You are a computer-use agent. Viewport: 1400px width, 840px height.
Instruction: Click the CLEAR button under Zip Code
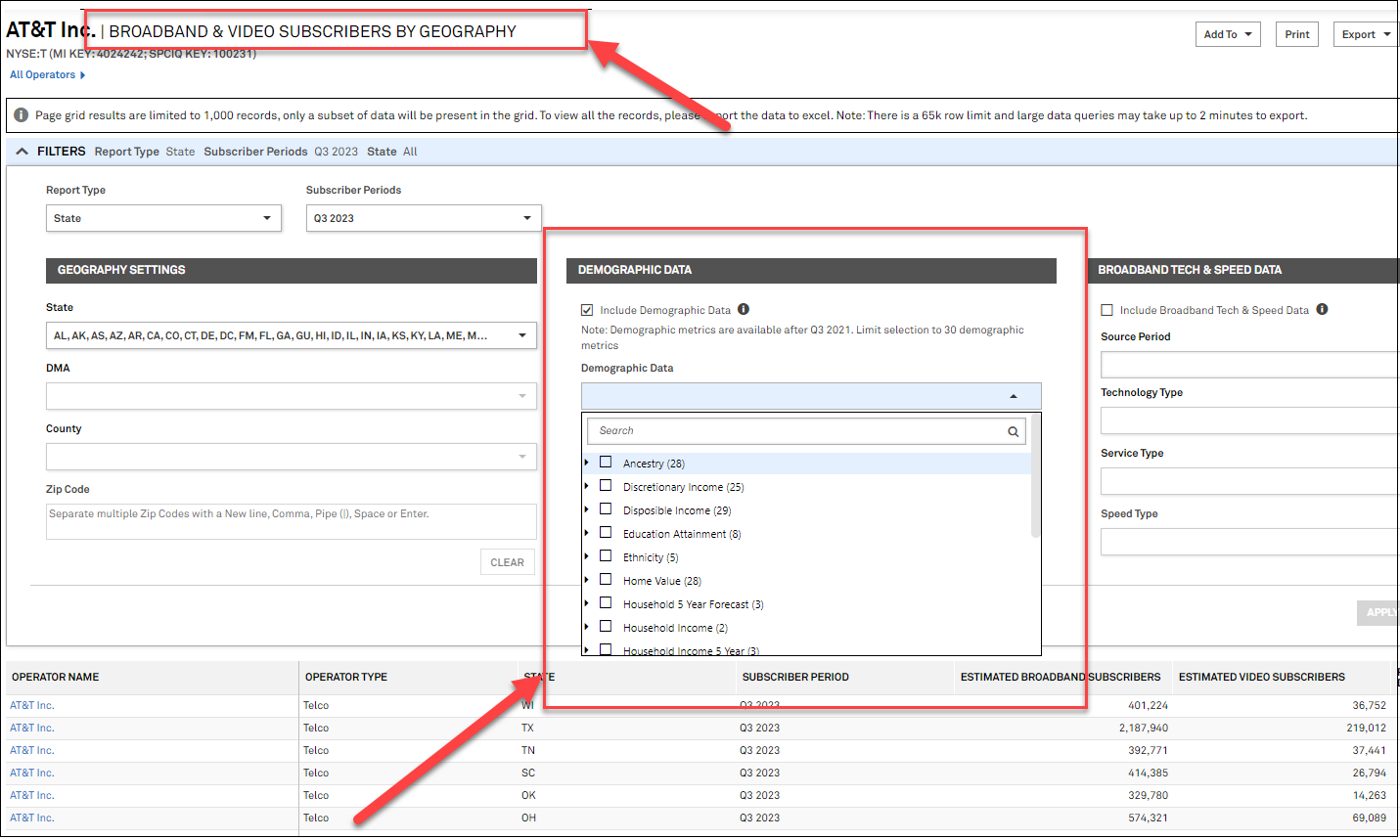click(507, 562)
